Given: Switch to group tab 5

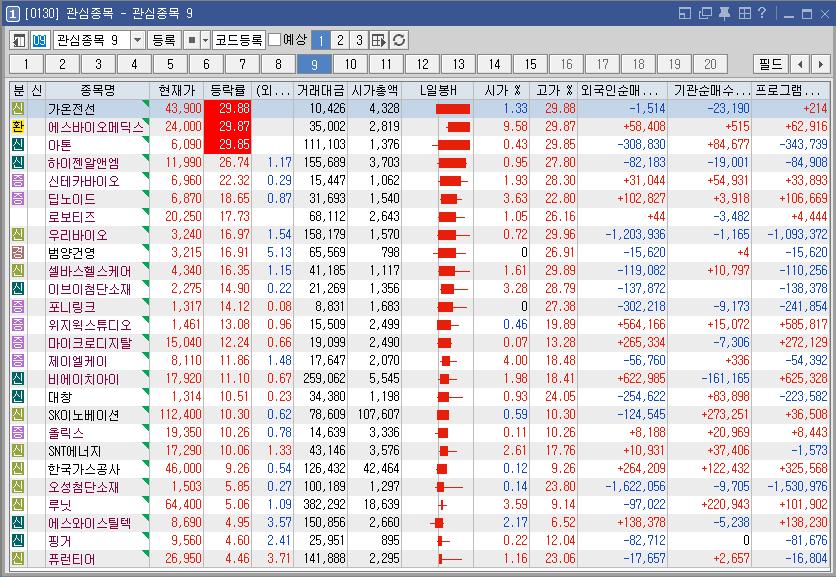Looking at the screenshot, I should click(x=170, y=65).
